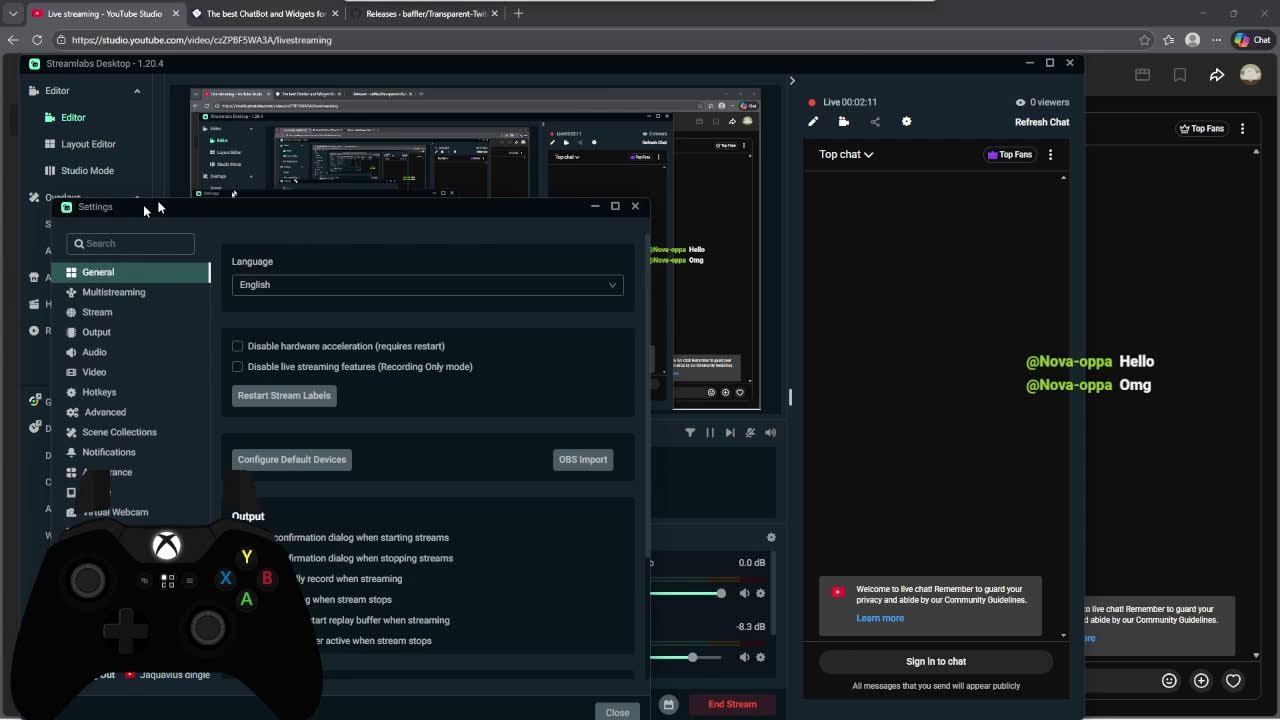Click the browser back arrow
Image resolution: width=1280 pixels, height=720 pixels.
point(13,40)
